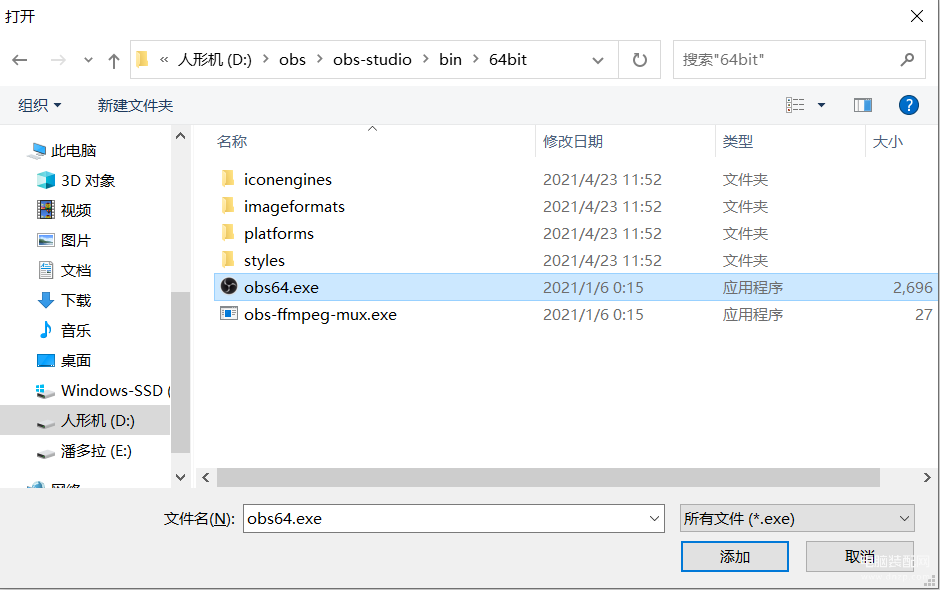940x590 pixels.
Task: Select 人形机 (D:) drive in sidebar
Action: pyautogui.click(x=98, y=420)
